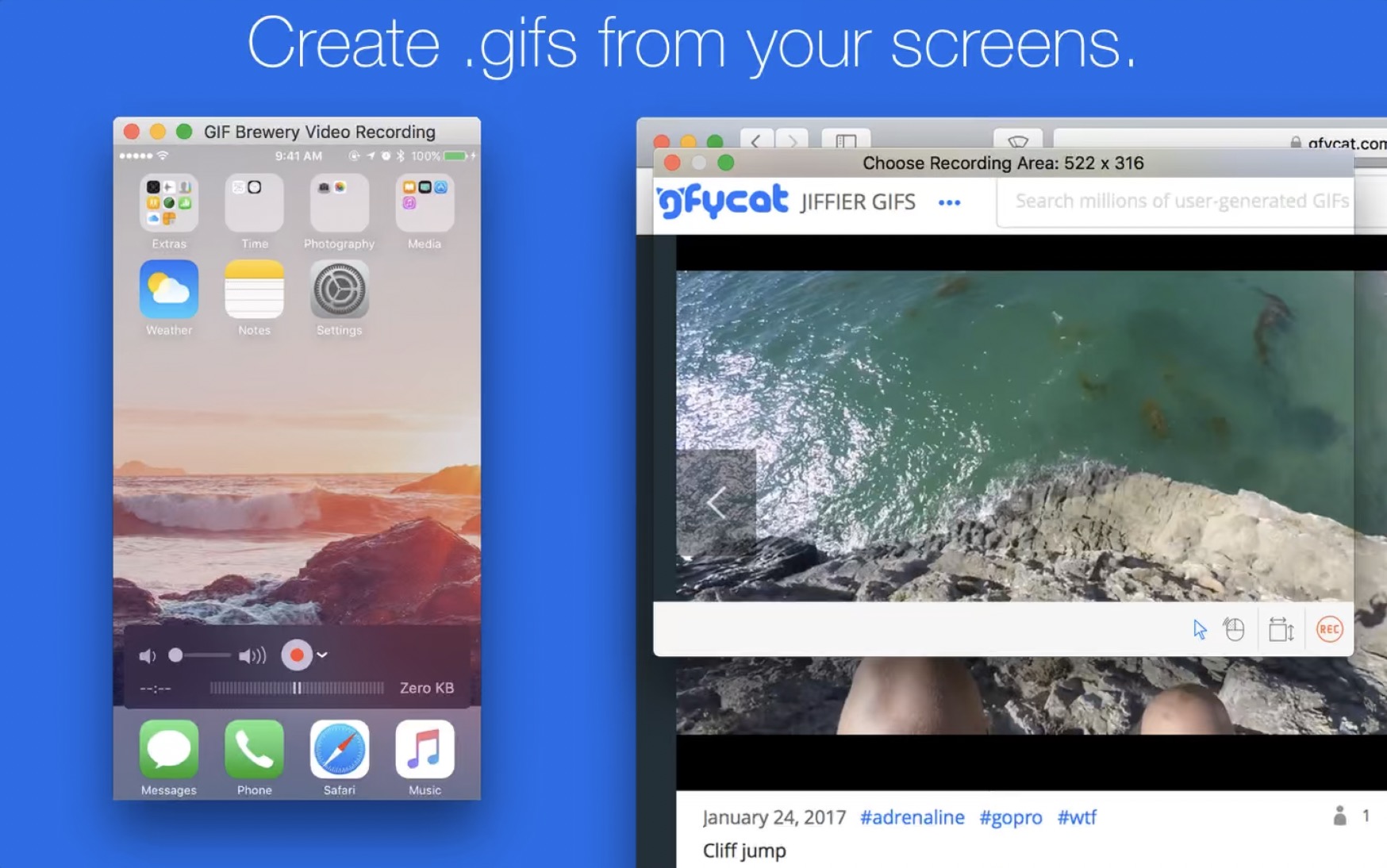Click the "Cliff jump" title text
The height and width of the screenshot is (868, 1387).
pyautogui.click(x=744, y=851)
